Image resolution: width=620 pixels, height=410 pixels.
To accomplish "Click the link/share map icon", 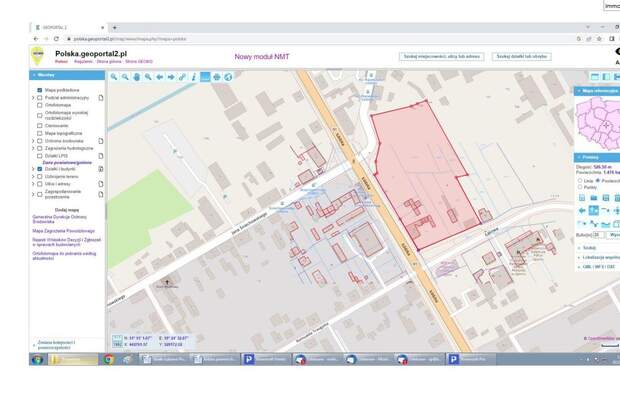I will 181,77.
